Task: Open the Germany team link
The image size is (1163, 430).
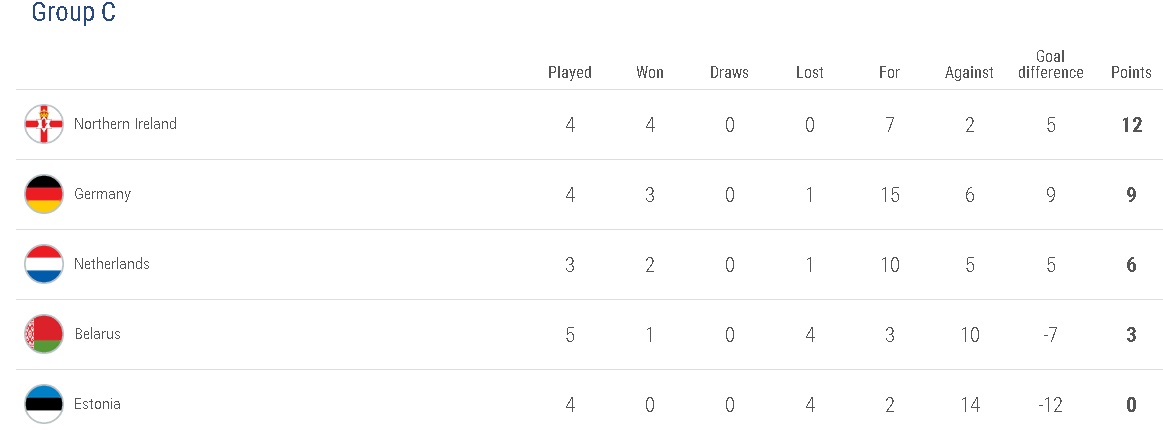Action: pos(102,194)
